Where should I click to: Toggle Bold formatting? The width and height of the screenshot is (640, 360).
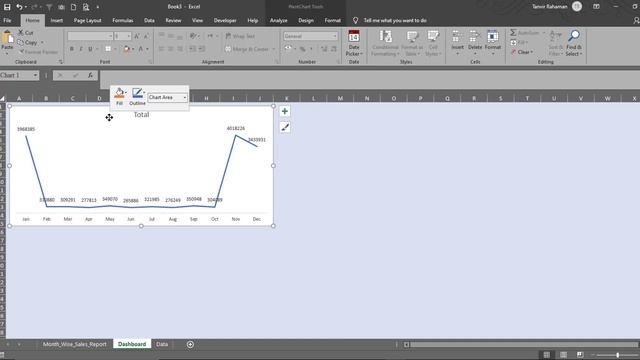click(x=72, y=49)
